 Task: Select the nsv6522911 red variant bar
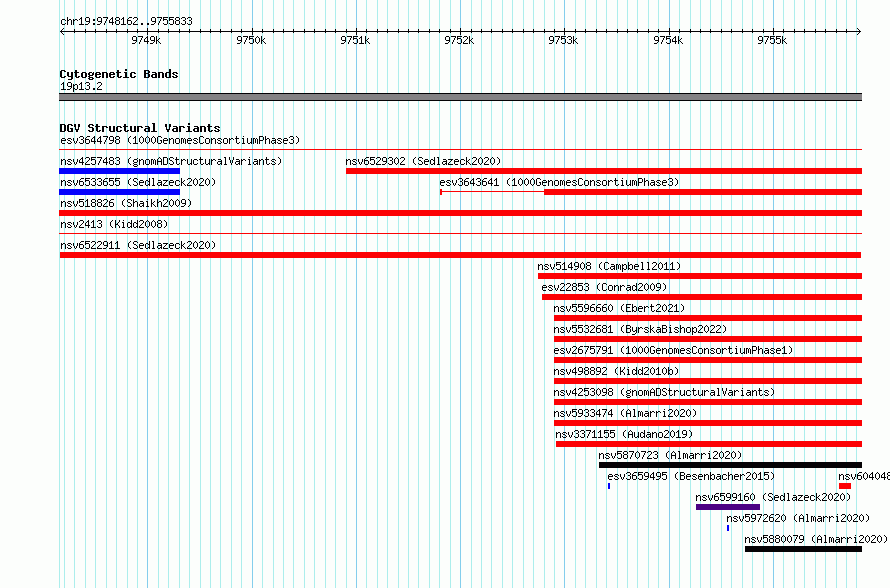tap(460, 255)
